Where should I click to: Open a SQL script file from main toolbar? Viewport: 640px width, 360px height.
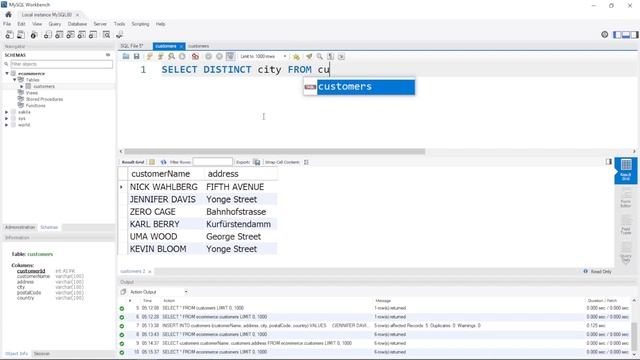coord(20,35)
